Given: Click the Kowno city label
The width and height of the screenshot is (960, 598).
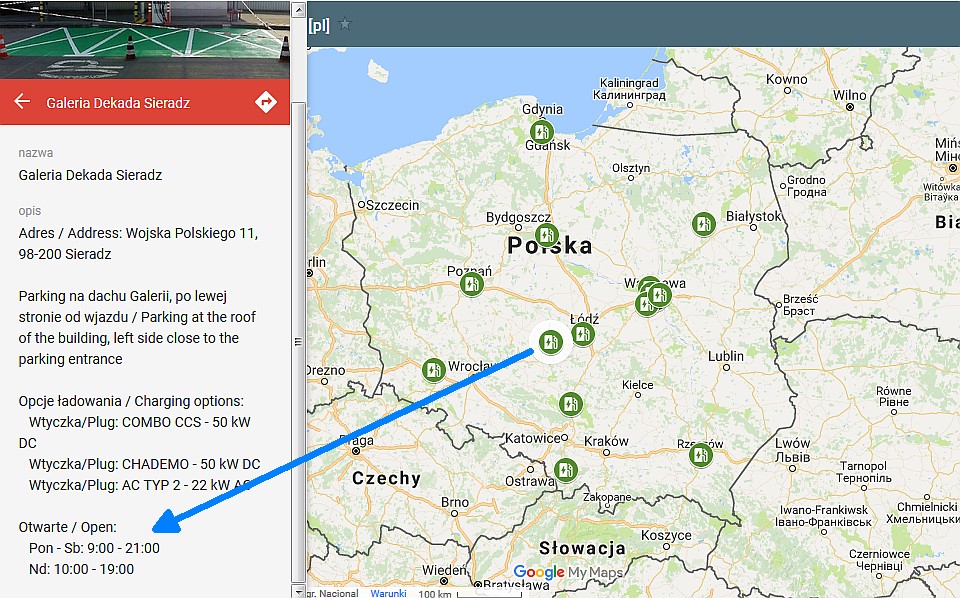Looking at the screenshot, I should point(787,79).
